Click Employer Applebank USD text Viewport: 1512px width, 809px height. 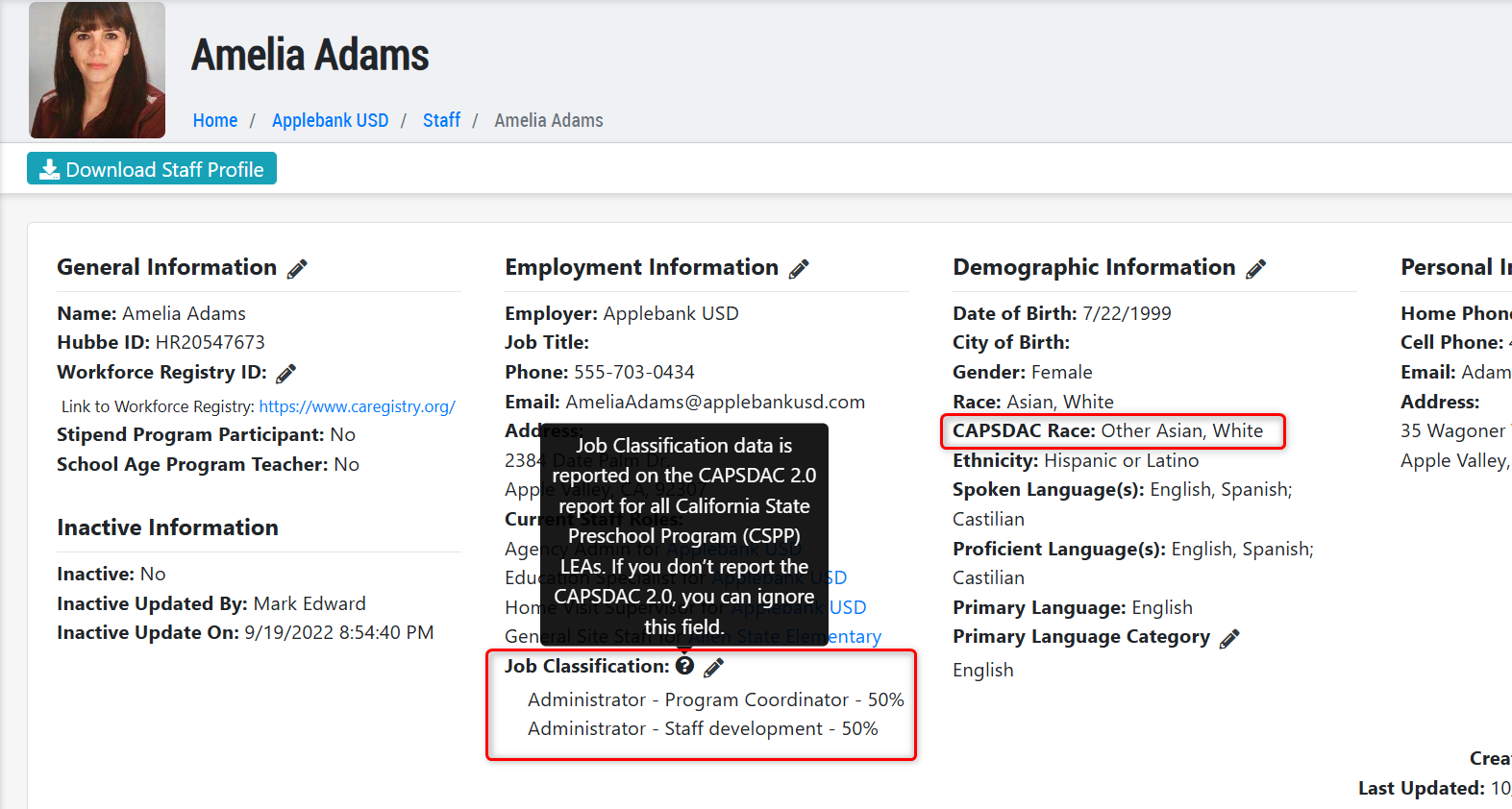(x=622, y=313)
